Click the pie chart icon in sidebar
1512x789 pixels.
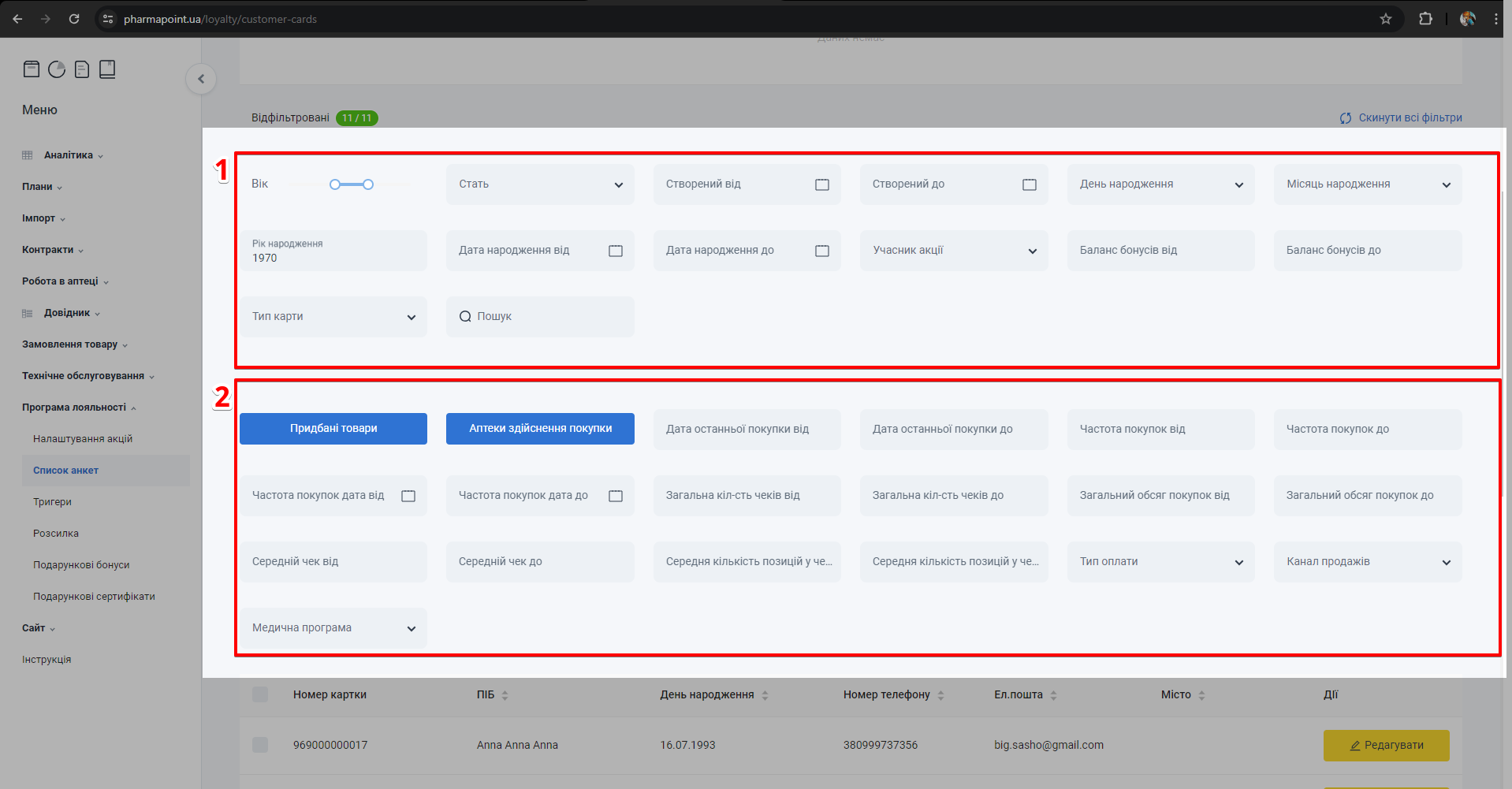pyautogui.click(x=57, y=69)
